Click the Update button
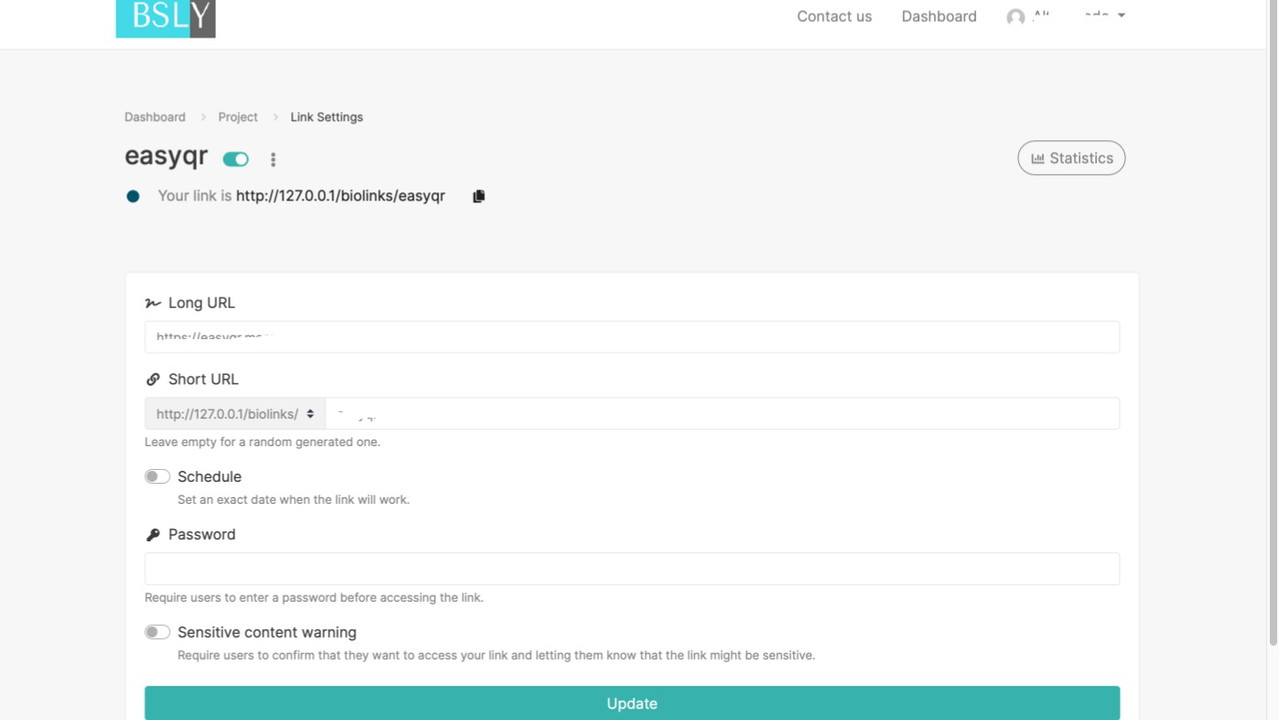This screenshot has width=1279, height=720. (x=632, y=703)
